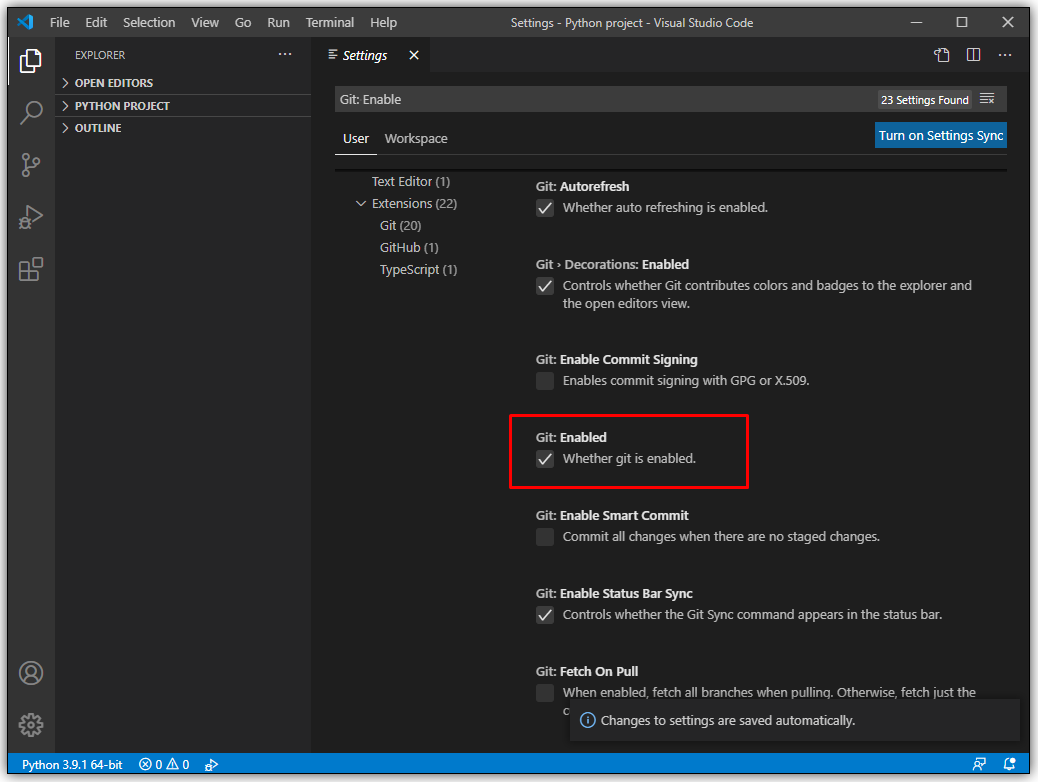Image resolution: width=1038 pixels, height=782 pixels.
Task: Open the Explorer view in activity bar
Action: click(x=31, y=62)
